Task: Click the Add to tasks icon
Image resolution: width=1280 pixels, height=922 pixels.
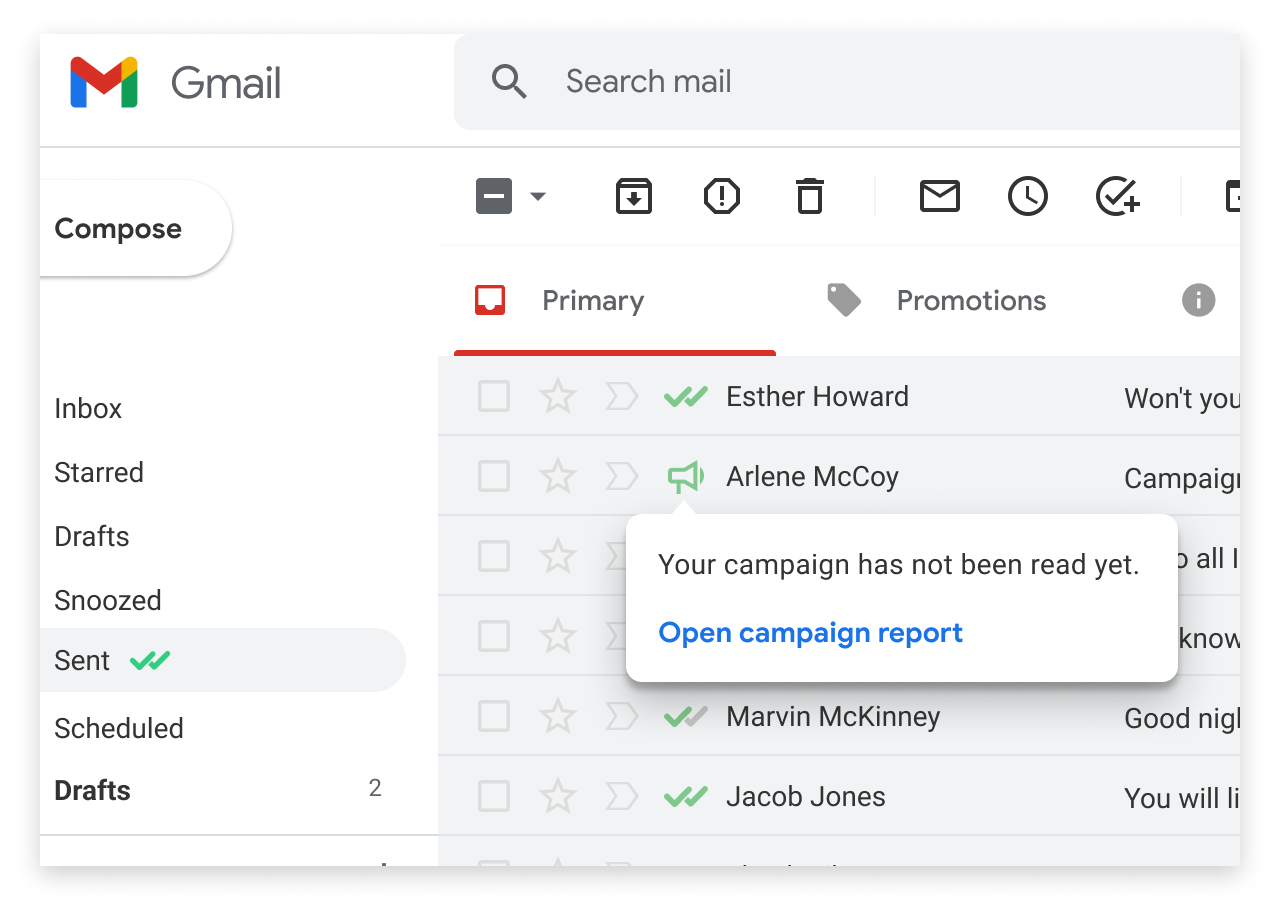Action: (x=1117, y=196)
